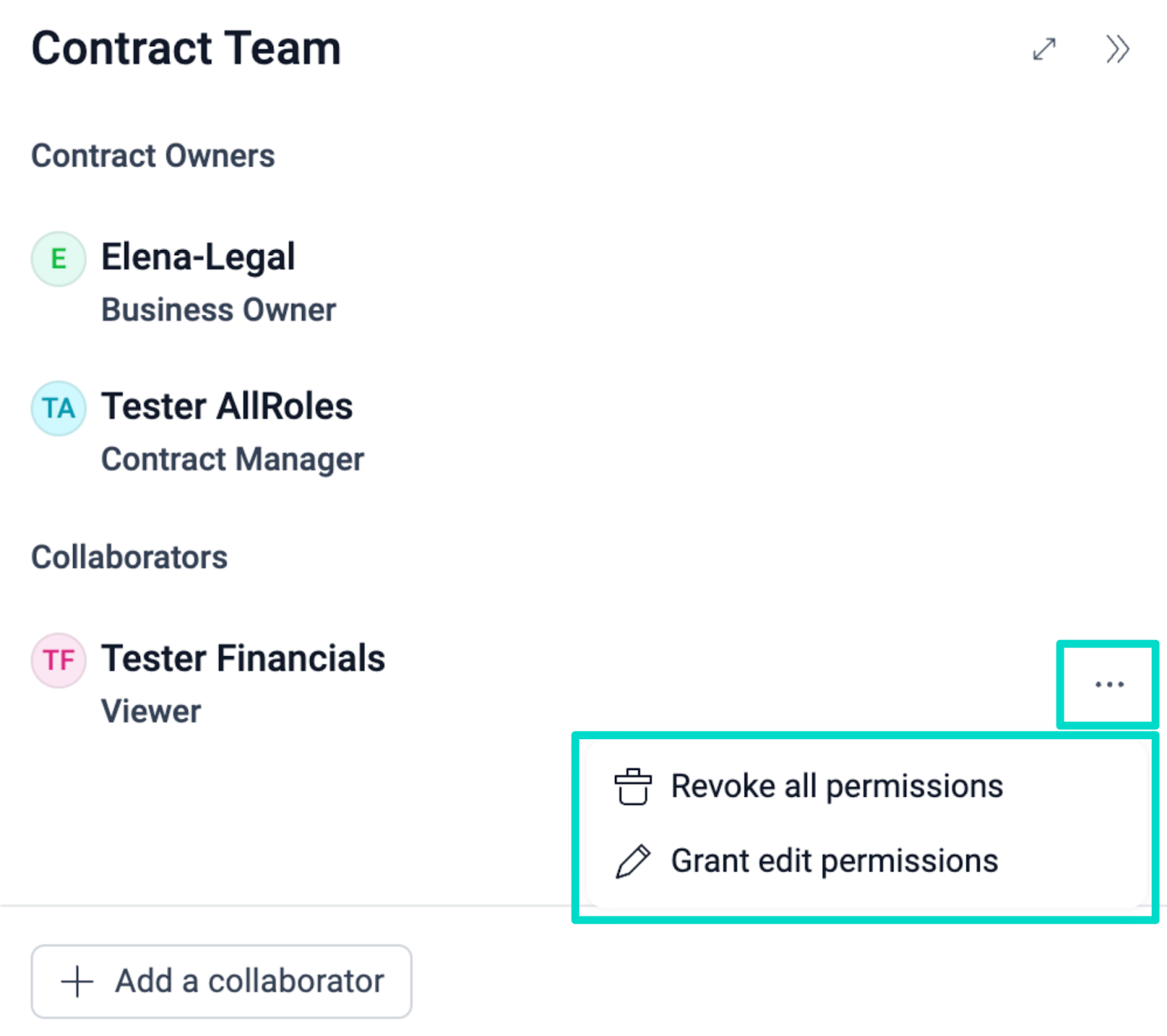
Task: Click the expand panel diagonal arrow icon
Action: pyautogui.click(x=1044, y=50)
